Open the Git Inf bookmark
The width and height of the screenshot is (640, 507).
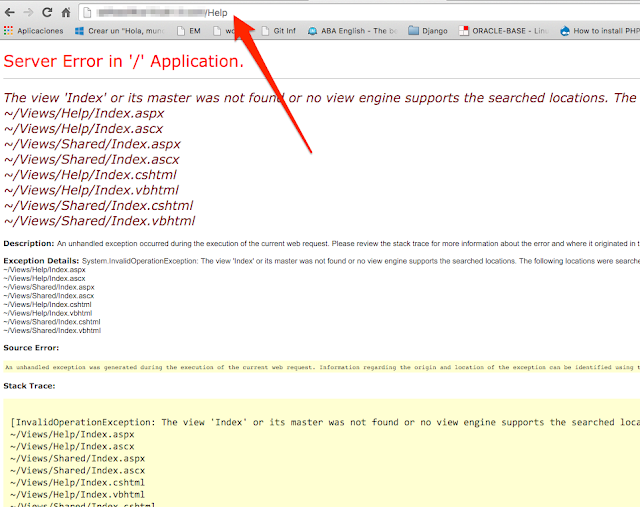pos(284,31)
